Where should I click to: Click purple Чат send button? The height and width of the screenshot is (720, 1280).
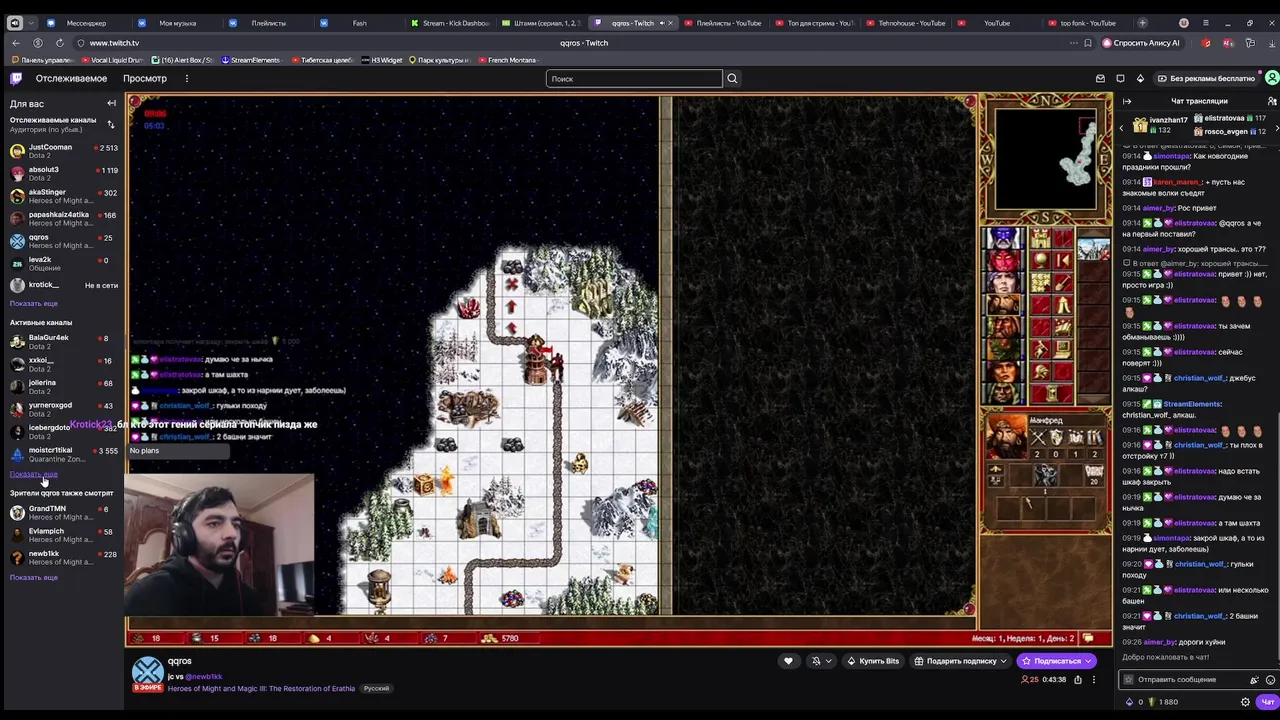pyautogui.click(x=1268, y=702)
